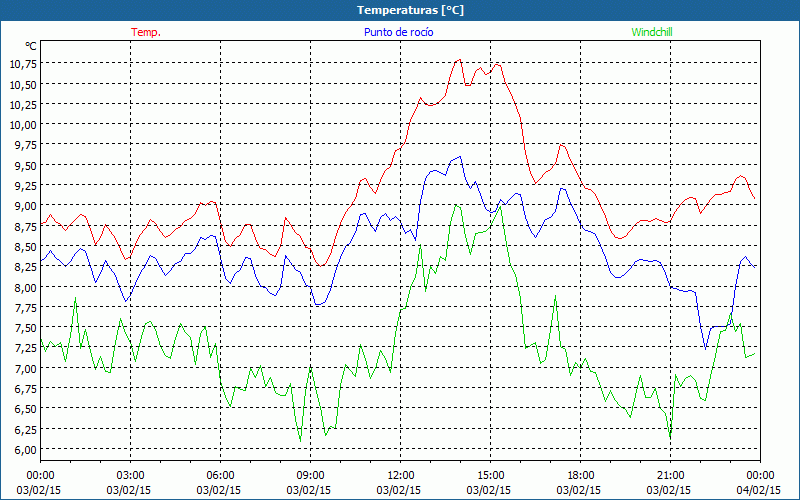The image size is (800, 500).
Task: Click the 7,75 y-axis value
Action: pos(25,307)
